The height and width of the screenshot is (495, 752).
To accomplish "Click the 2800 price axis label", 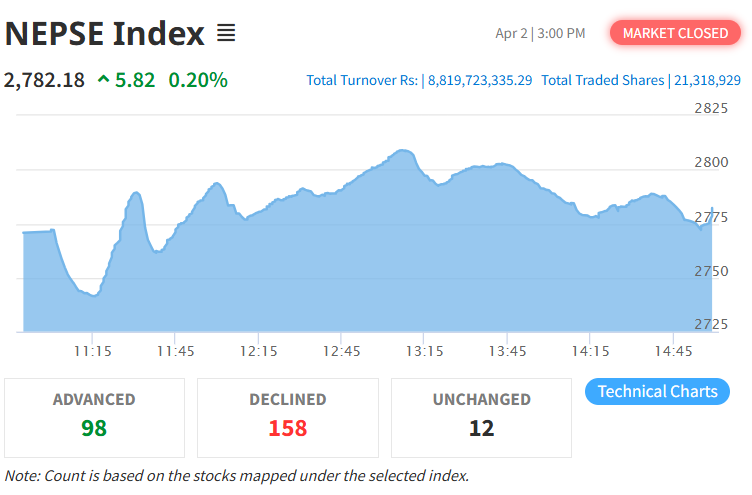I will tap(711, 162).
